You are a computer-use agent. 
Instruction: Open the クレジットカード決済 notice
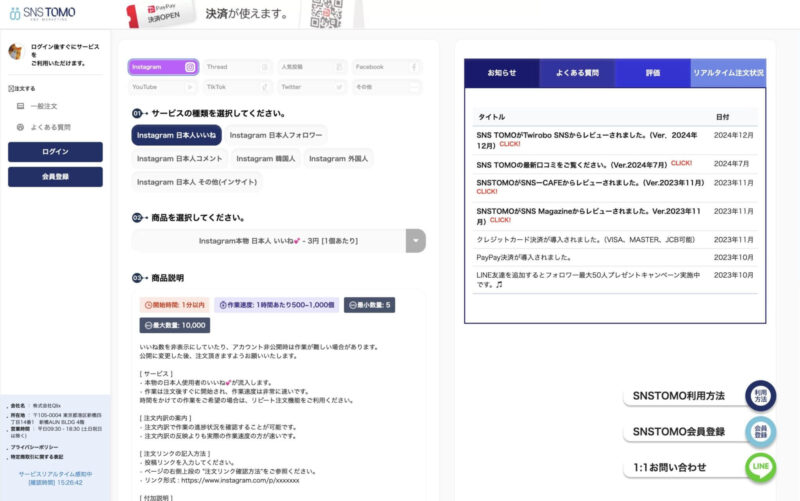point(585,239)
